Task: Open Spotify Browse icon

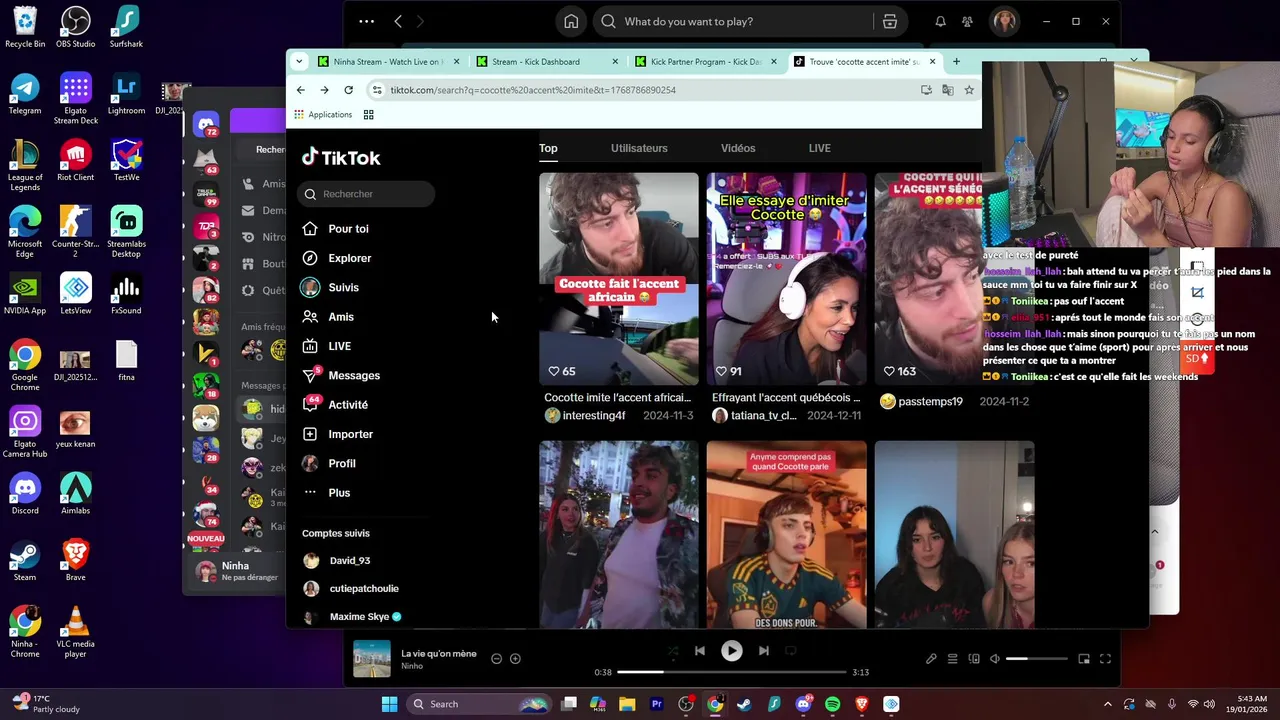Action: click(x=890, y=21)
